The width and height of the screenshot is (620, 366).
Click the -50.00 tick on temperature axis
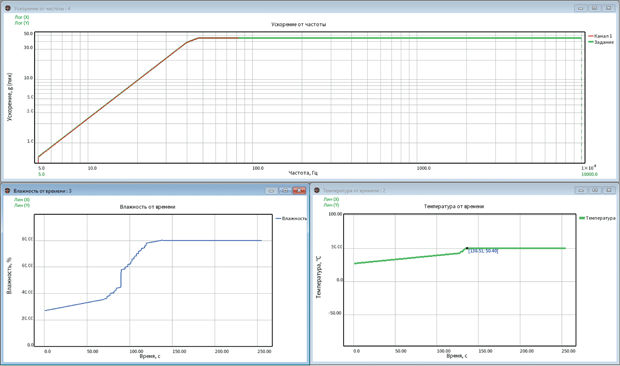[x=335, y=313]
